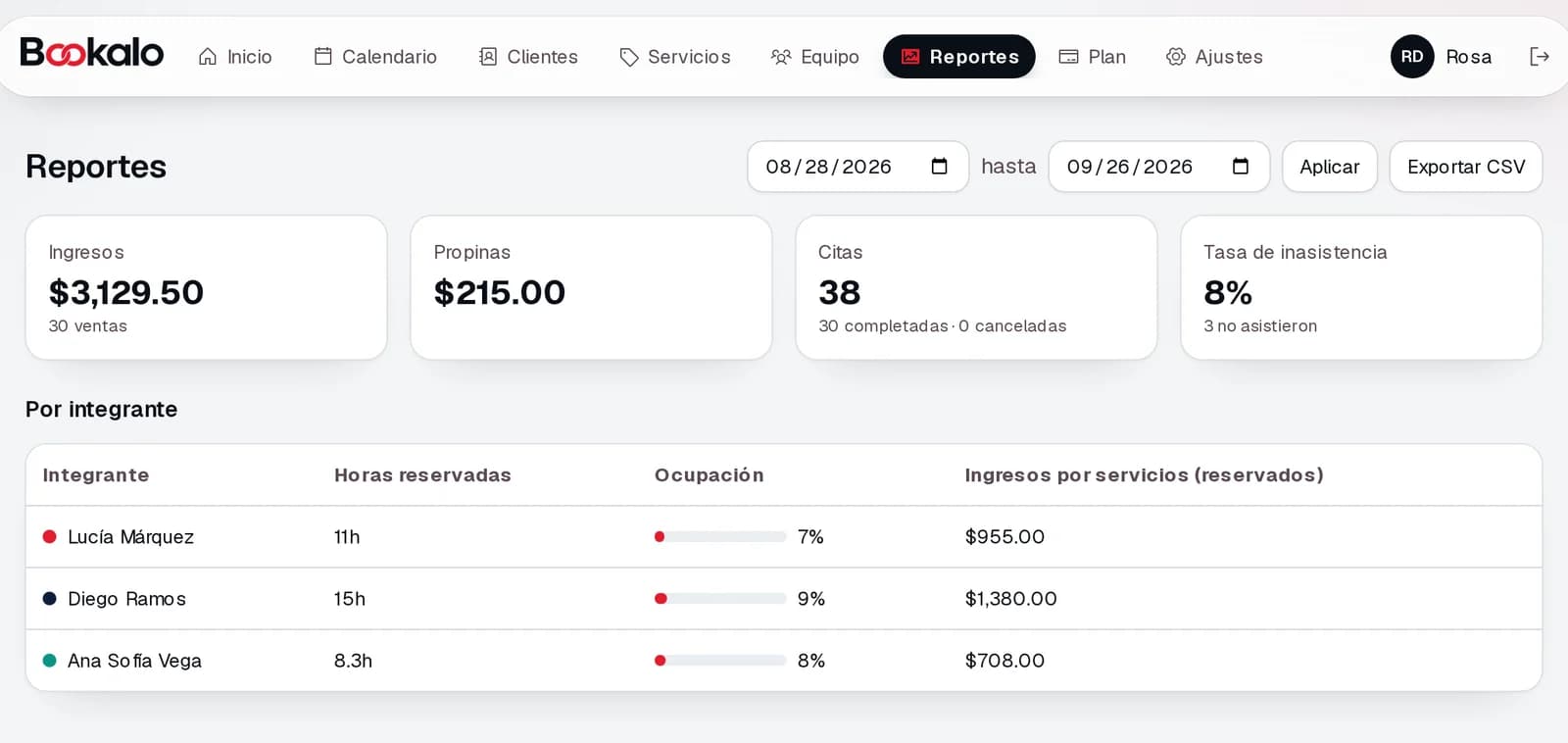Click the Aplicar button
This screenshot has width=1568, height=743.
click(1329, 167)
